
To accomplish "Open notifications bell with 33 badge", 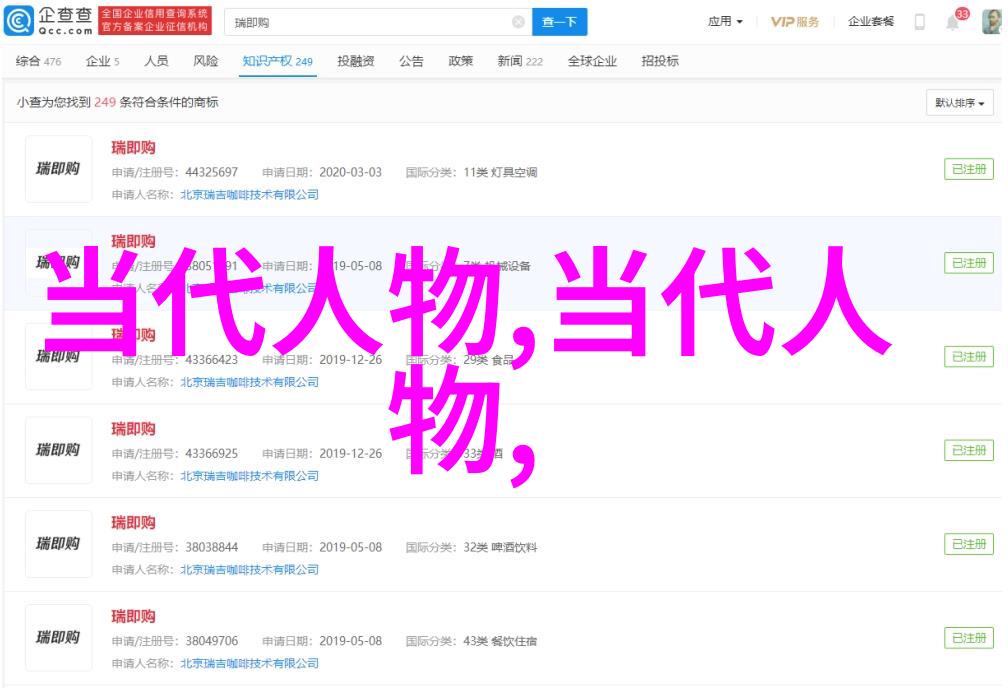I will 952,22.
